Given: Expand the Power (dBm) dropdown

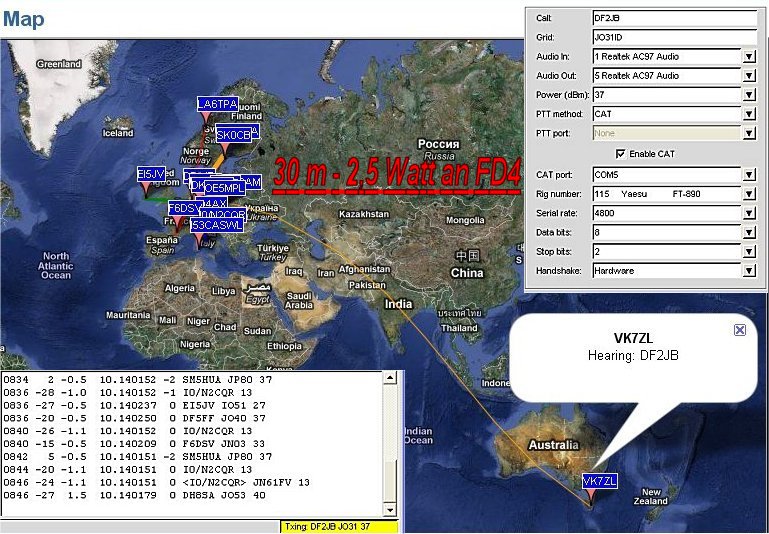Looking at the screenshot, I should 748,95.
